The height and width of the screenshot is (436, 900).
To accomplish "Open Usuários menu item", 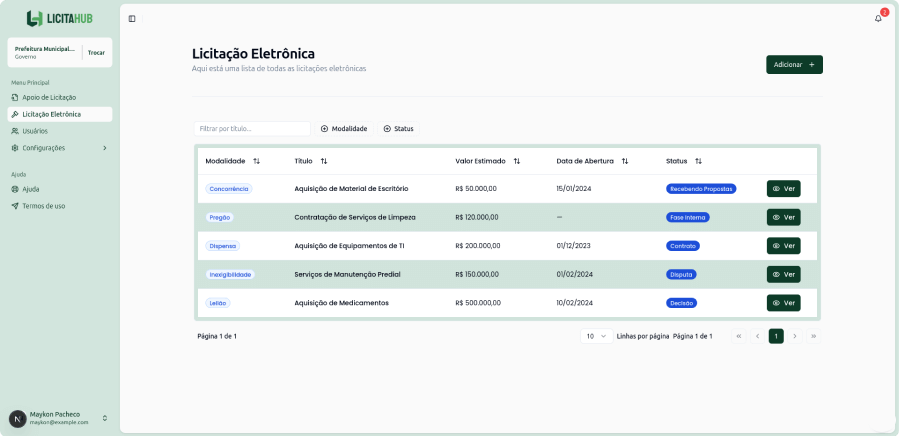I will (60, 131).
